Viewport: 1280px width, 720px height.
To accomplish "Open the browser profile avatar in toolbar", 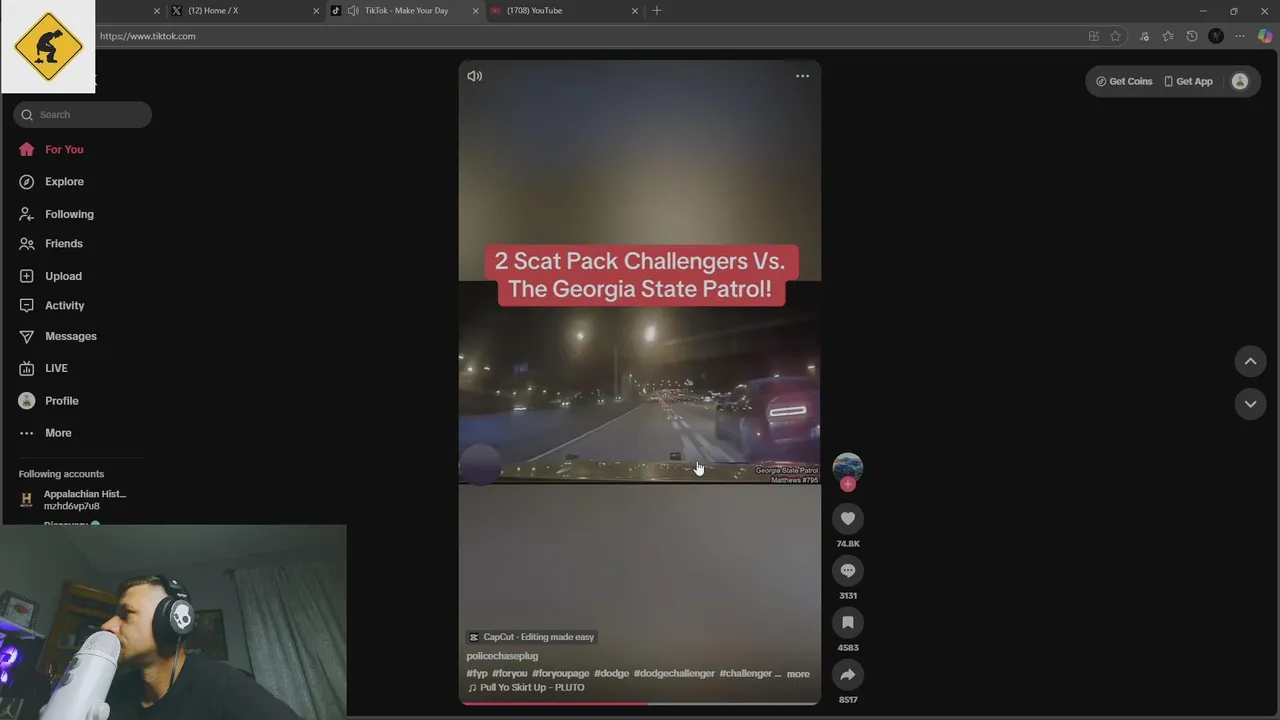I will (1216, 36).
